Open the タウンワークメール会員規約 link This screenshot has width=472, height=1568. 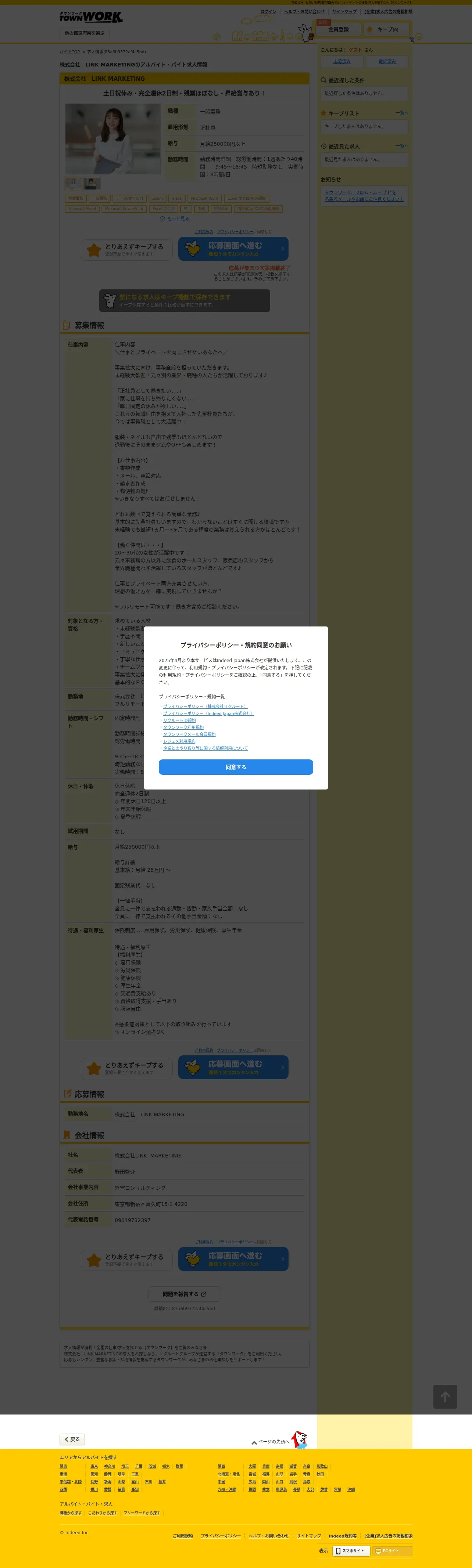(x=189, y=734)
